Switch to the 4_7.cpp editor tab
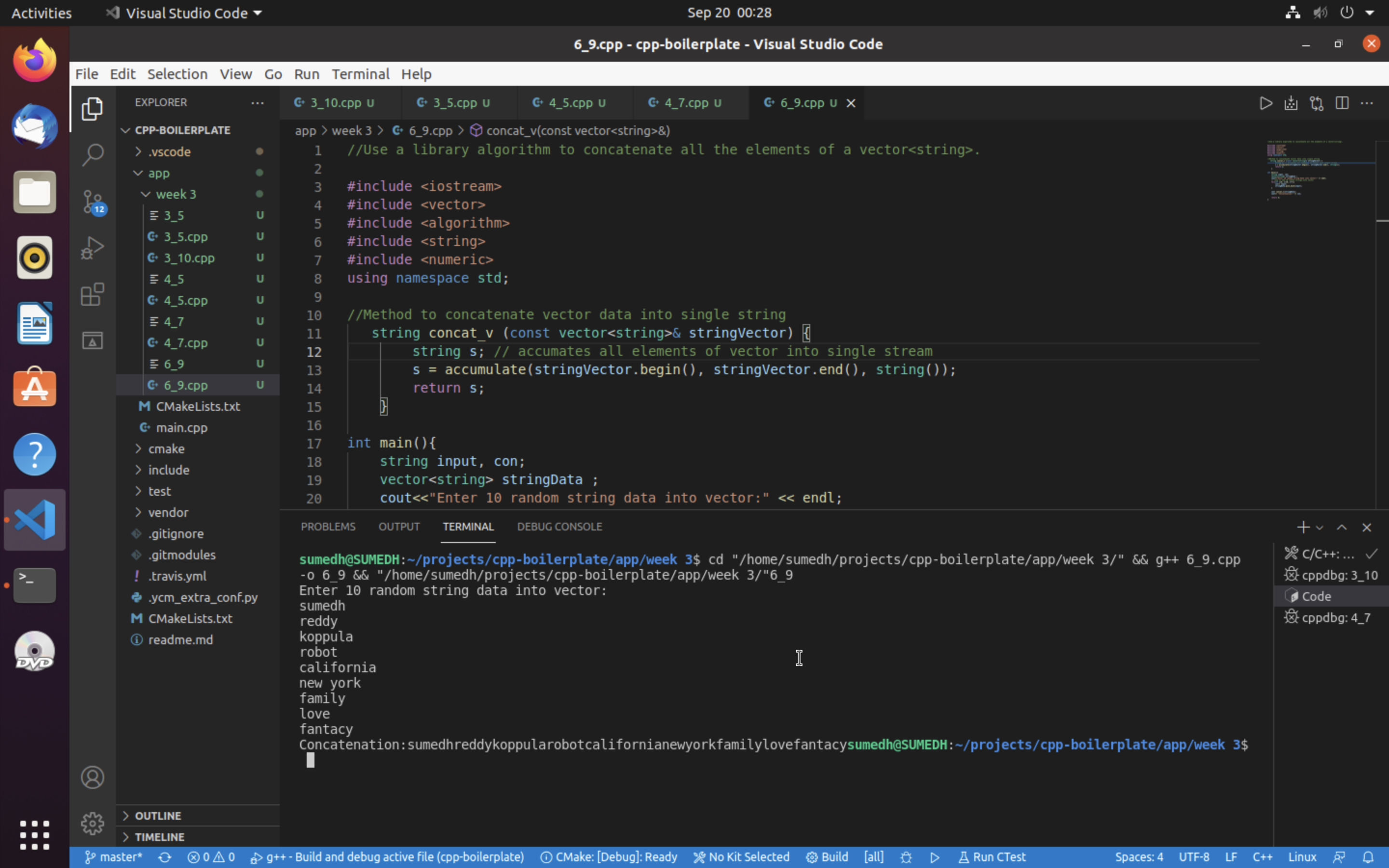The width and height of the screenshot is (1389, 868). click(x=691, y=103)
